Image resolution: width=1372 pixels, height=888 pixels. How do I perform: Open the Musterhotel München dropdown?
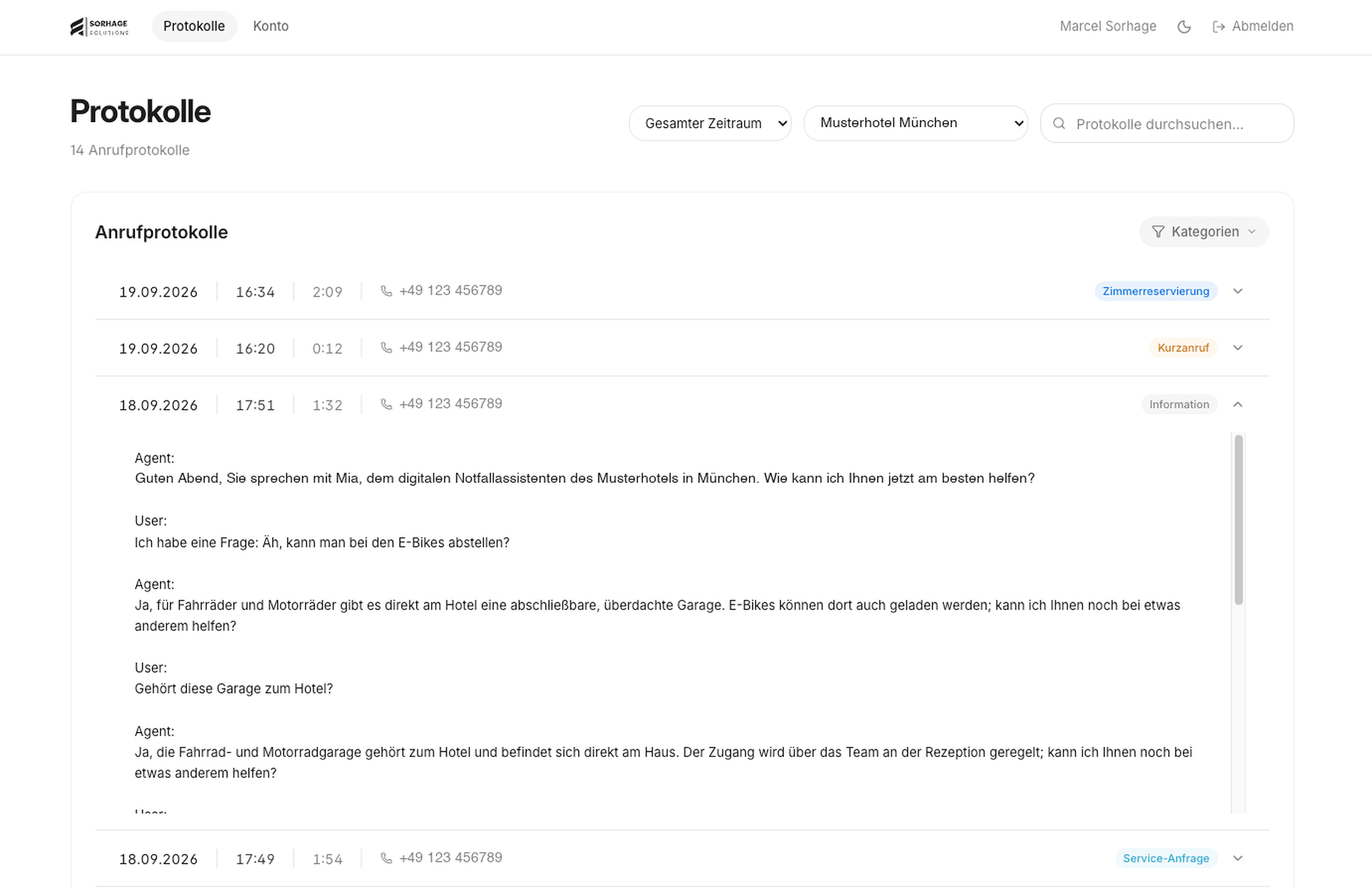(915, 123)
